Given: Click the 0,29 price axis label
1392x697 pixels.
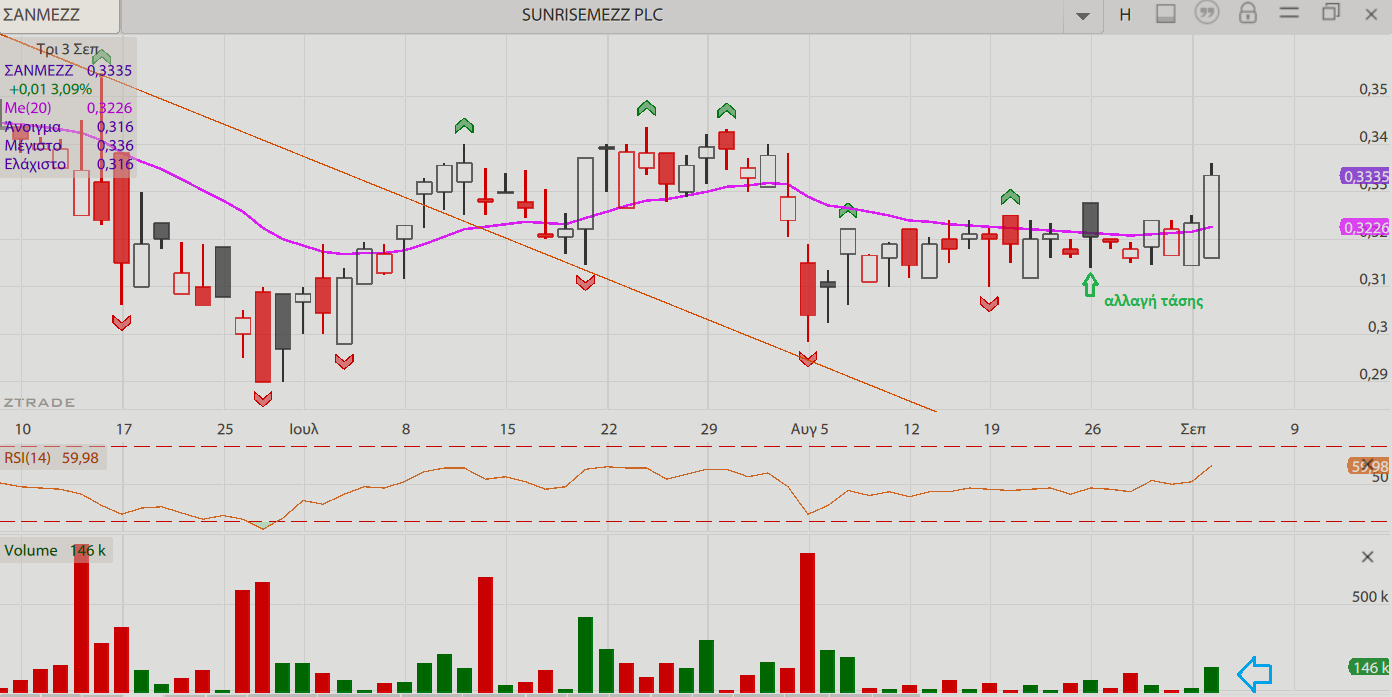Looking at the screenshot, I should coord(1373,374).
